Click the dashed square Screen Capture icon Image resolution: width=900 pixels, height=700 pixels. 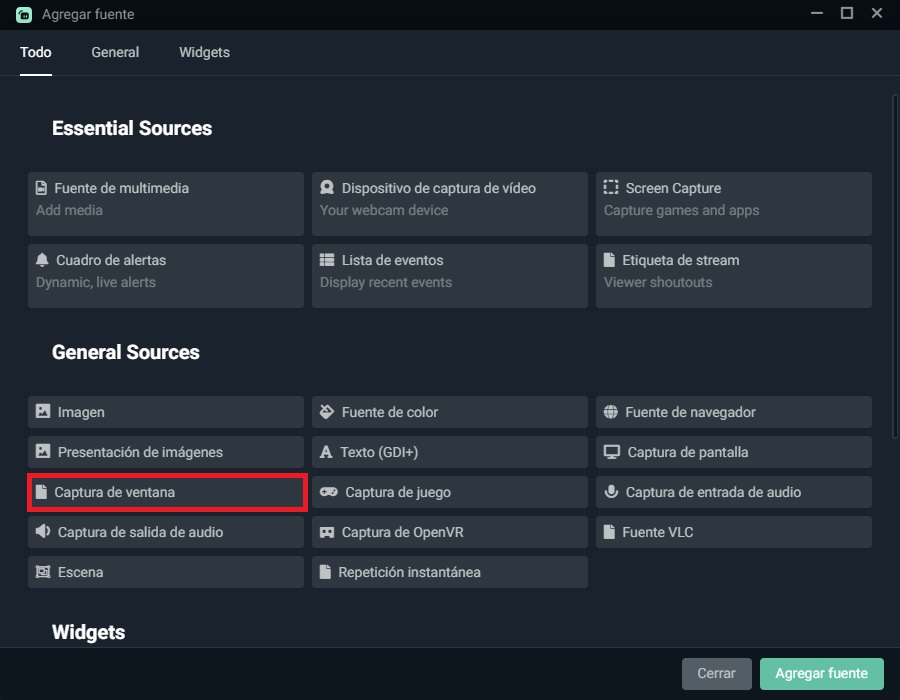coord(611,188)
